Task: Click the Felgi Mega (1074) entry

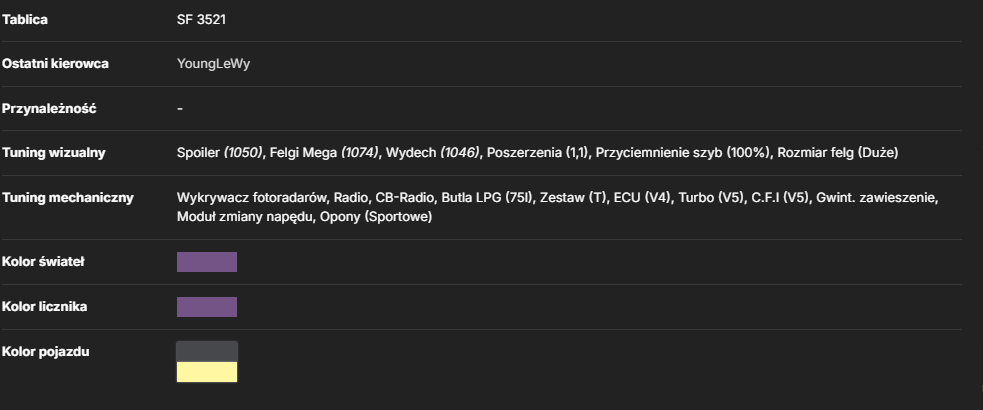Action: pyautogui.click(x=324, y=153)
